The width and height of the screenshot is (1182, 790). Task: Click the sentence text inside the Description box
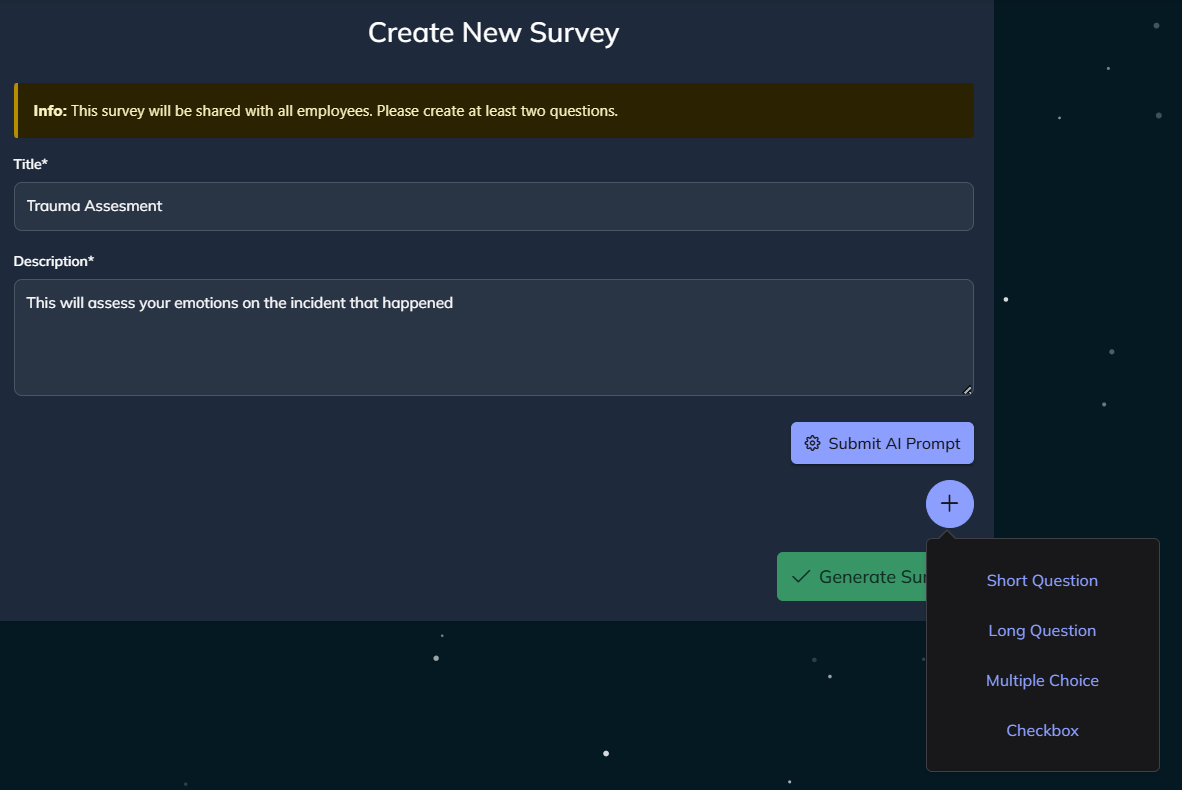[240, 303]
